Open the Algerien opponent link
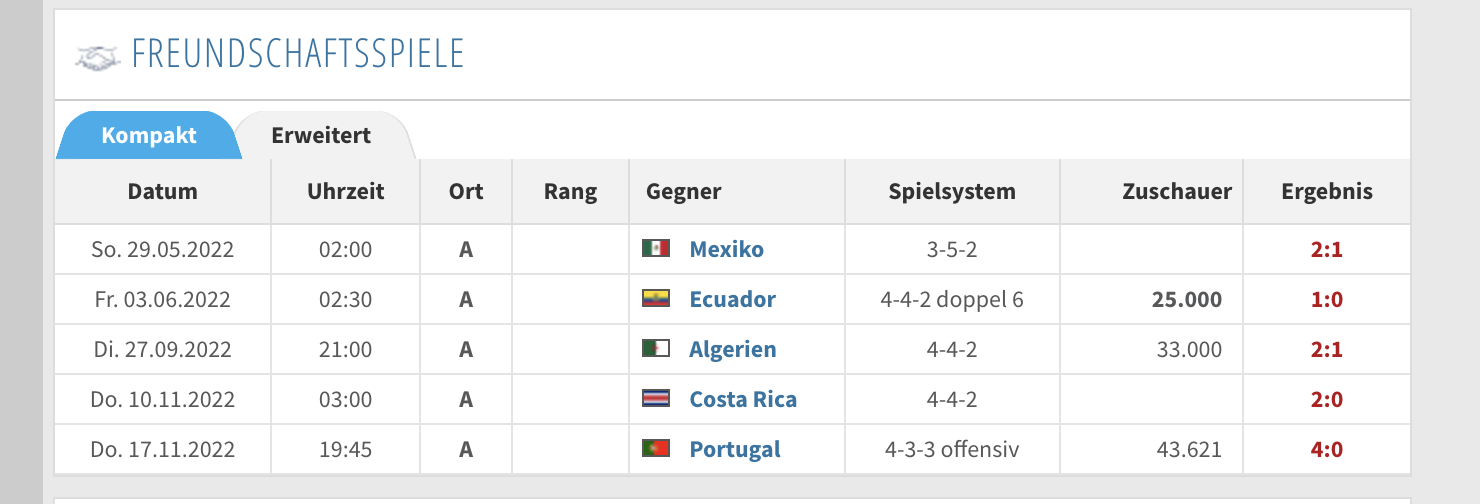1480x504 pixels. pyautogui.click(x=733, y=349)
